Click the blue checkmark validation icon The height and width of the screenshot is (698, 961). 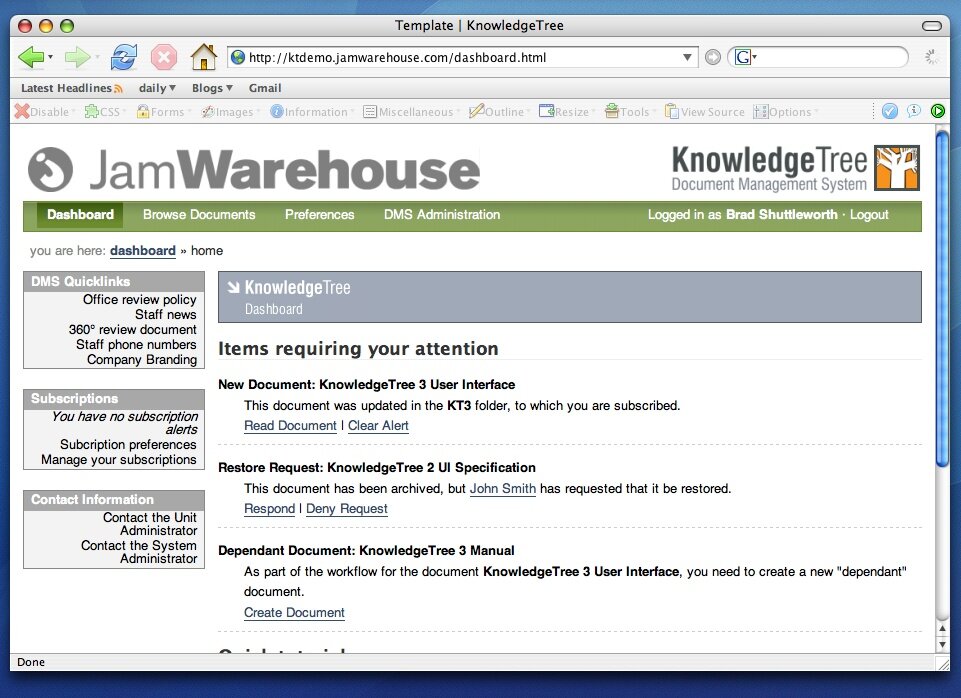point(889,111)
